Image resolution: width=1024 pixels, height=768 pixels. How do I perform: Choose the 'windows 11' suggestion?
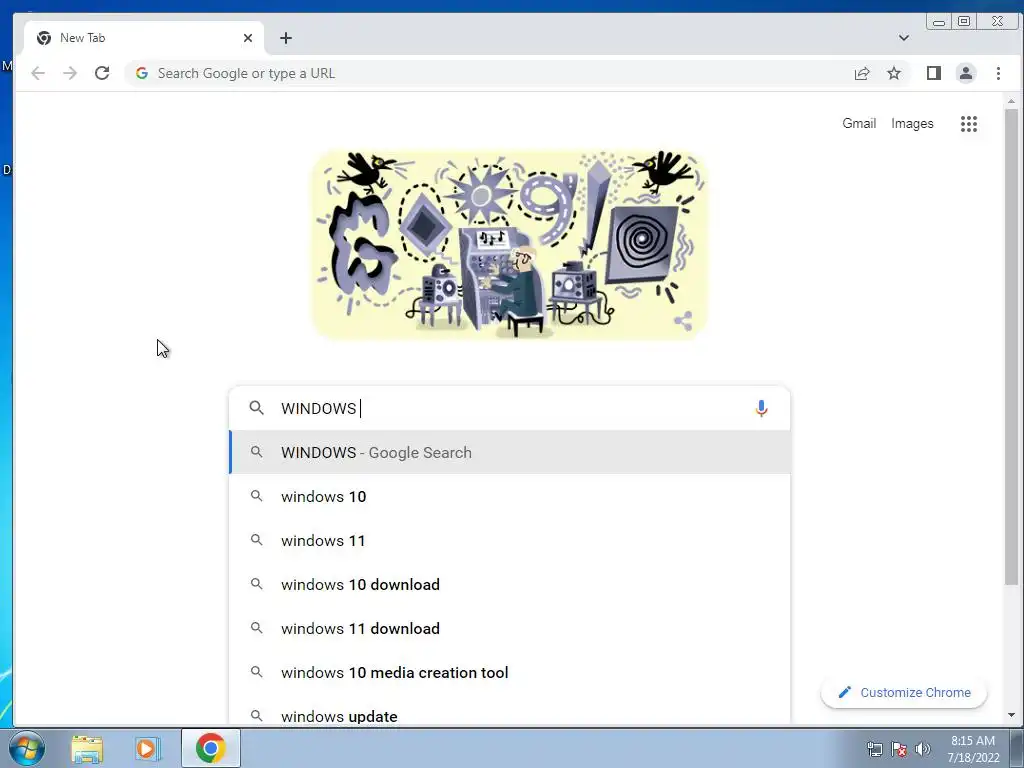coord(509,540)
